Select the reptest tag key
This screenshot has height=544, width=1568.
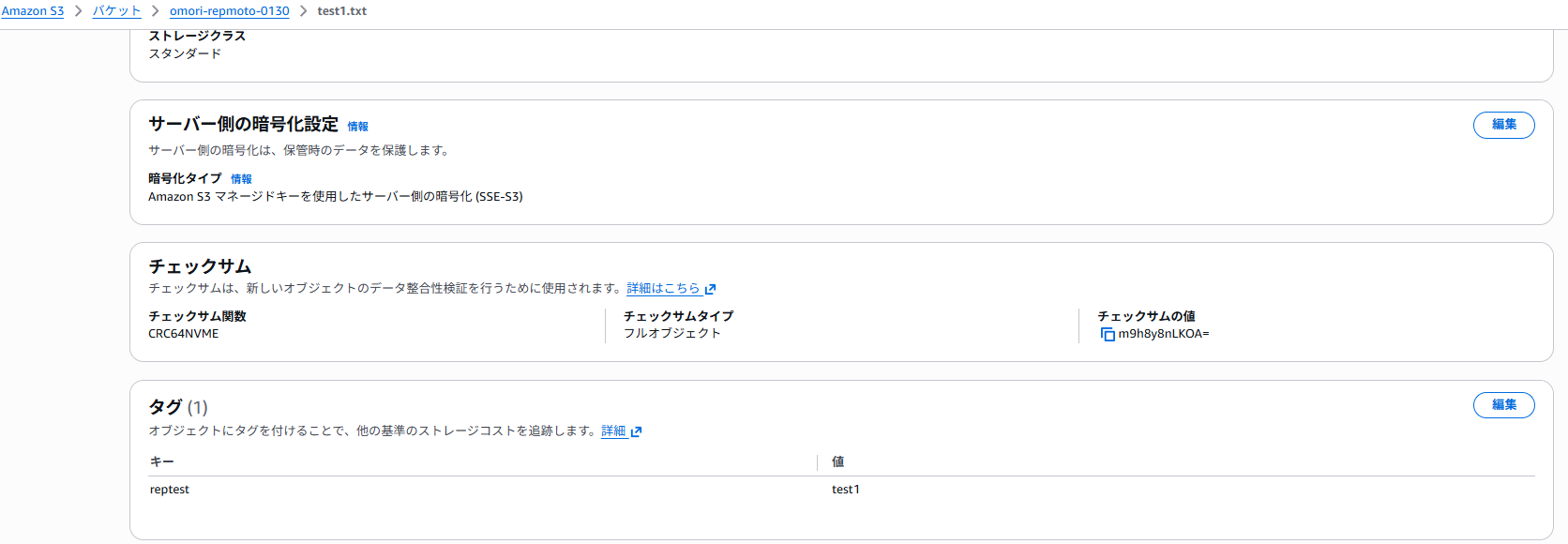pyautogui.click(x=169, y=489)
